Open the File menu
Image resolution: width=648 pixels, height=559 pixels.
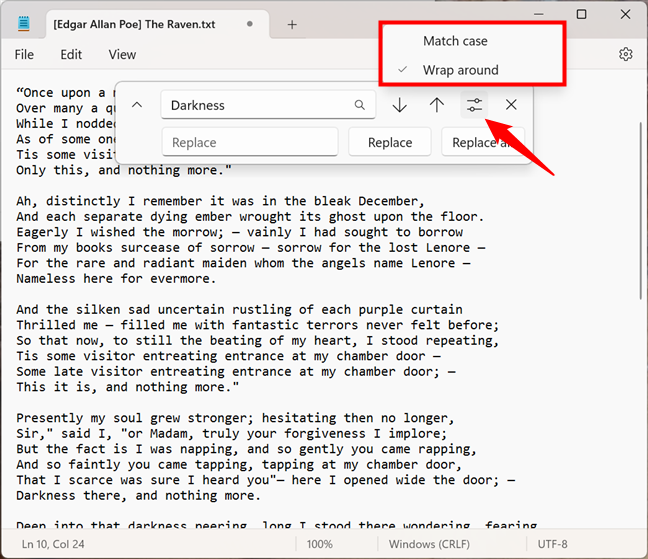click(24, 55)
